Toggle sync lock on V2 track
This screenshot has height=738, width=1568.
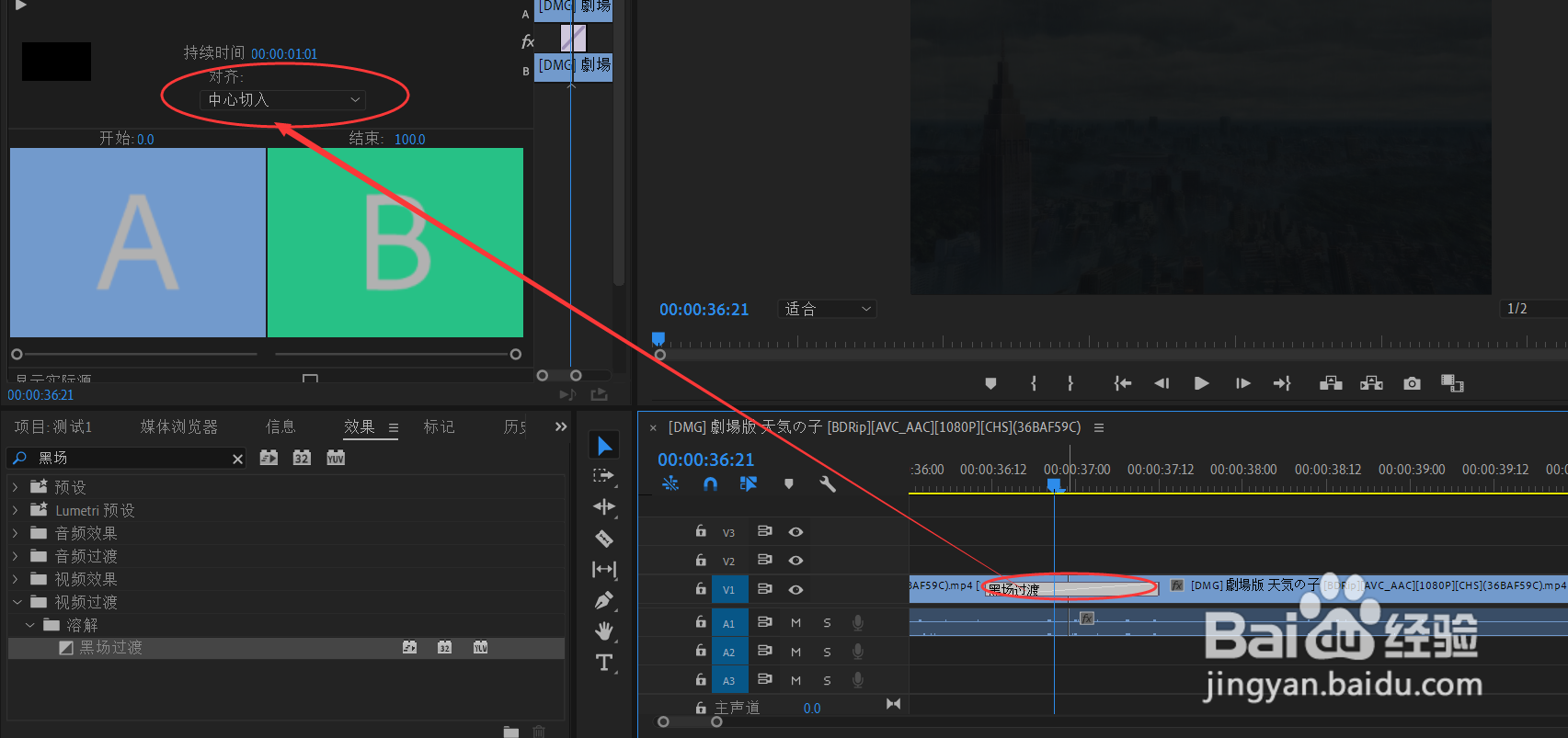coord(764,560)
